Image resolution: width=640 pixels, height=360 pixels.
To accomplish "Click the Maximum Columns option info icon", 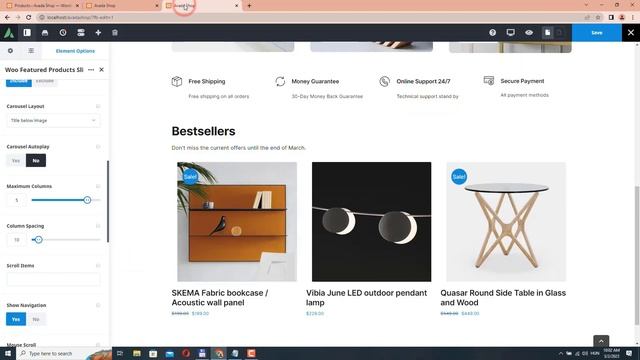I will pyautogui.click(x=98, y=186).
